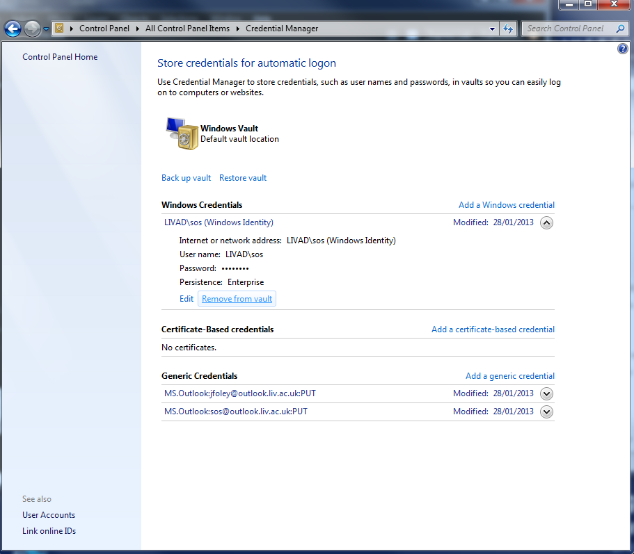This screenshot has width=634, height=554.
Task: Click the masked Password dots
Action: coord(235,269)
